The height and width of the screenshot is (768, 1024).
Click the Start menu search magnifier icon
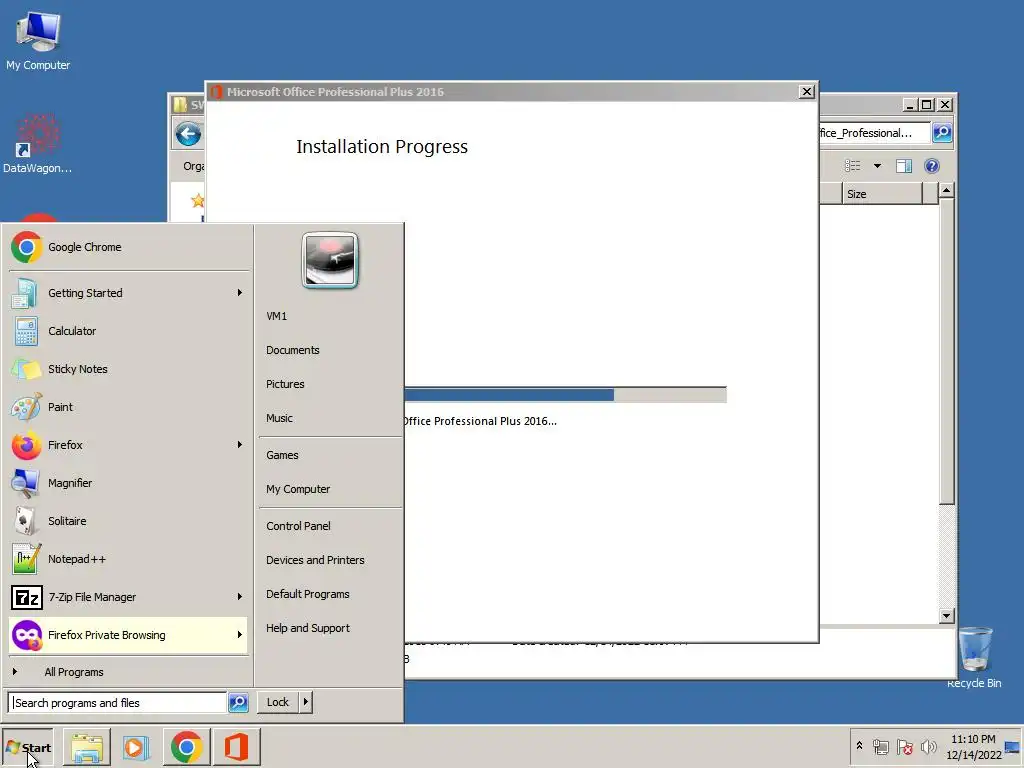pos(238,703)
